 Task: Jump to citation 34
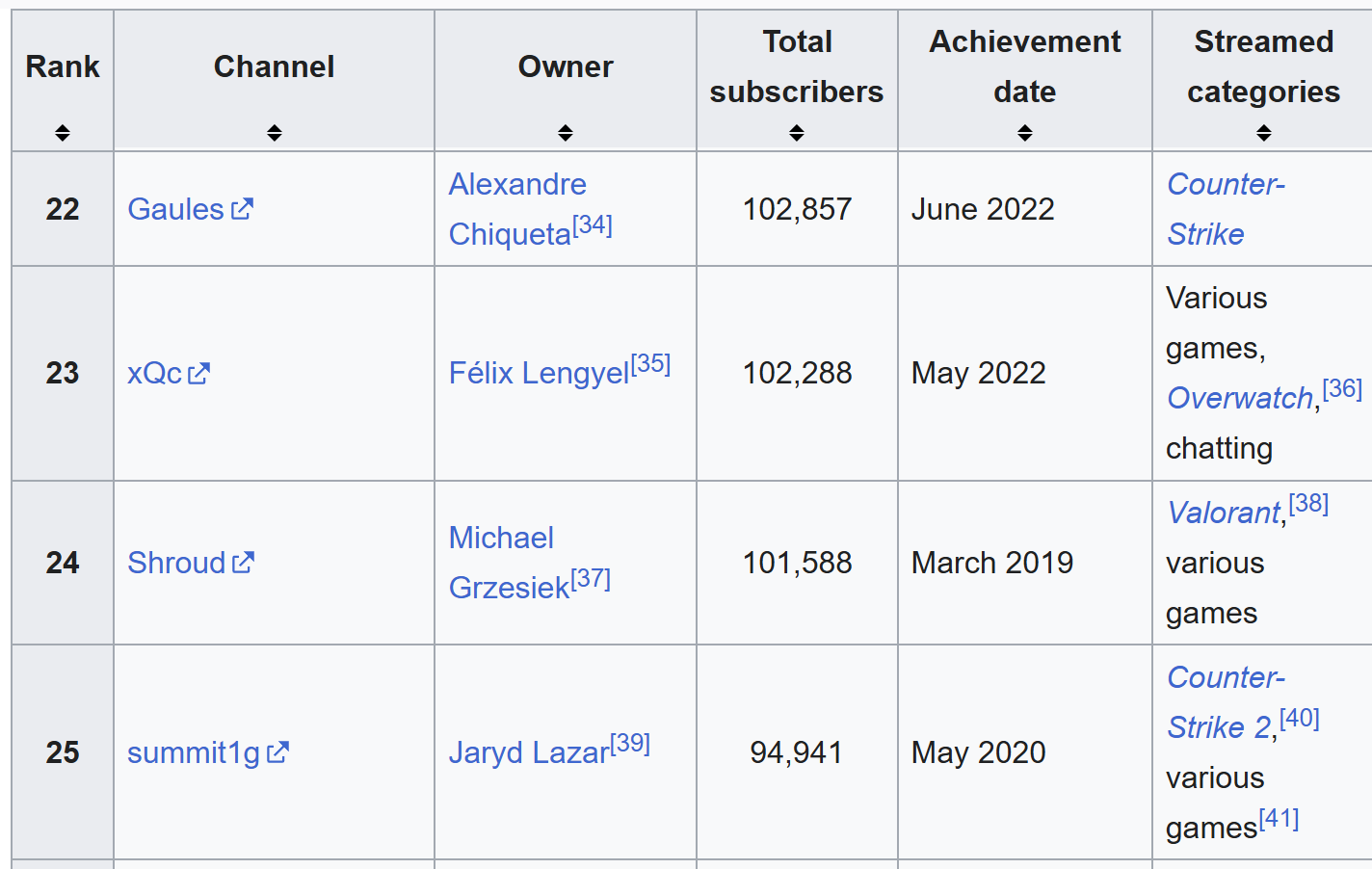point(593,225)
